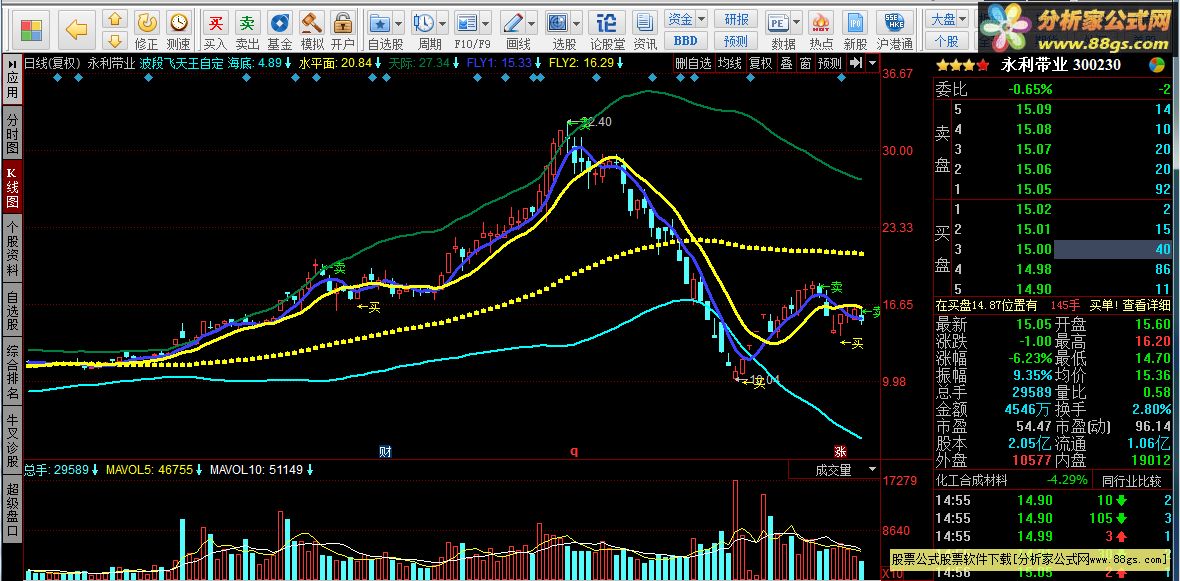Viewport: 1180px width, 581px height.
Task: Toggle the 窗 window option
Action: point(805,63)
